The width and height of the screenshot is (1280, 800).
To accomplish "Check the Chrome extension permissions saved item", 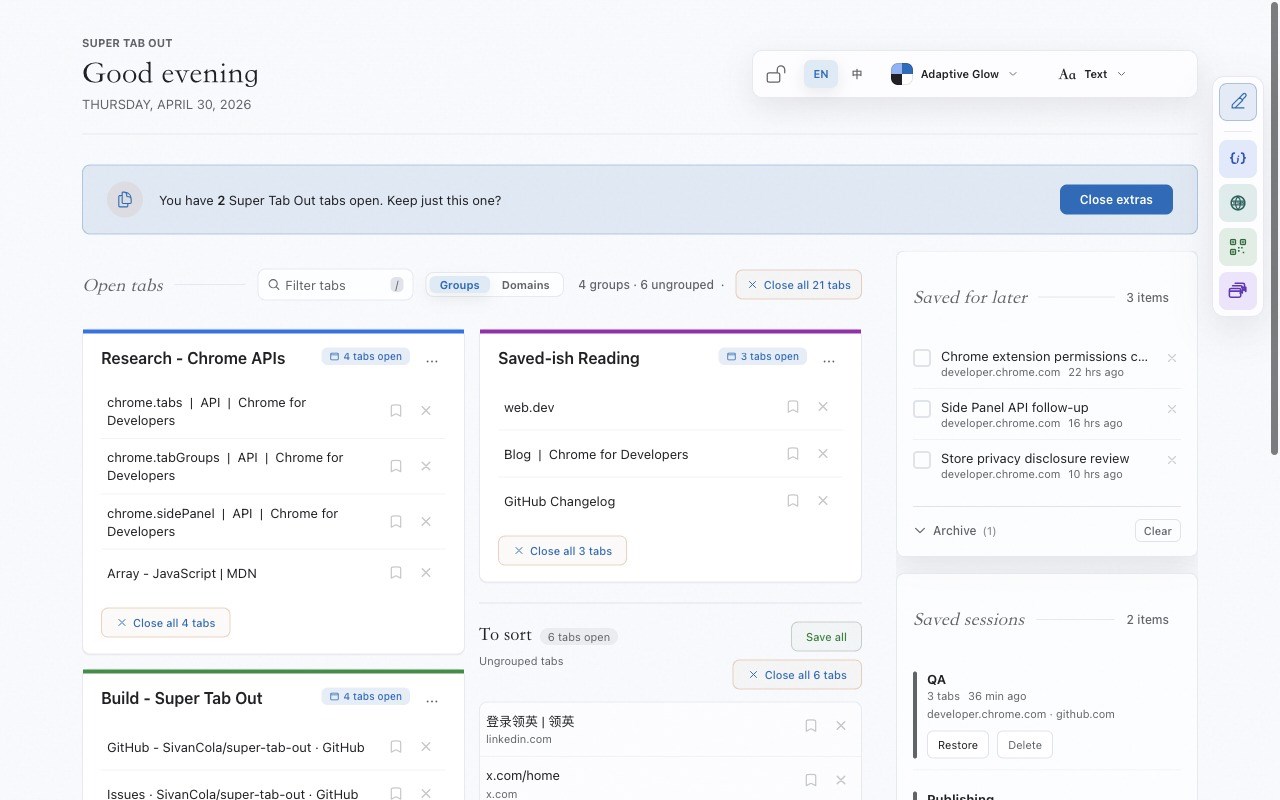I will (x=922, y=358).
